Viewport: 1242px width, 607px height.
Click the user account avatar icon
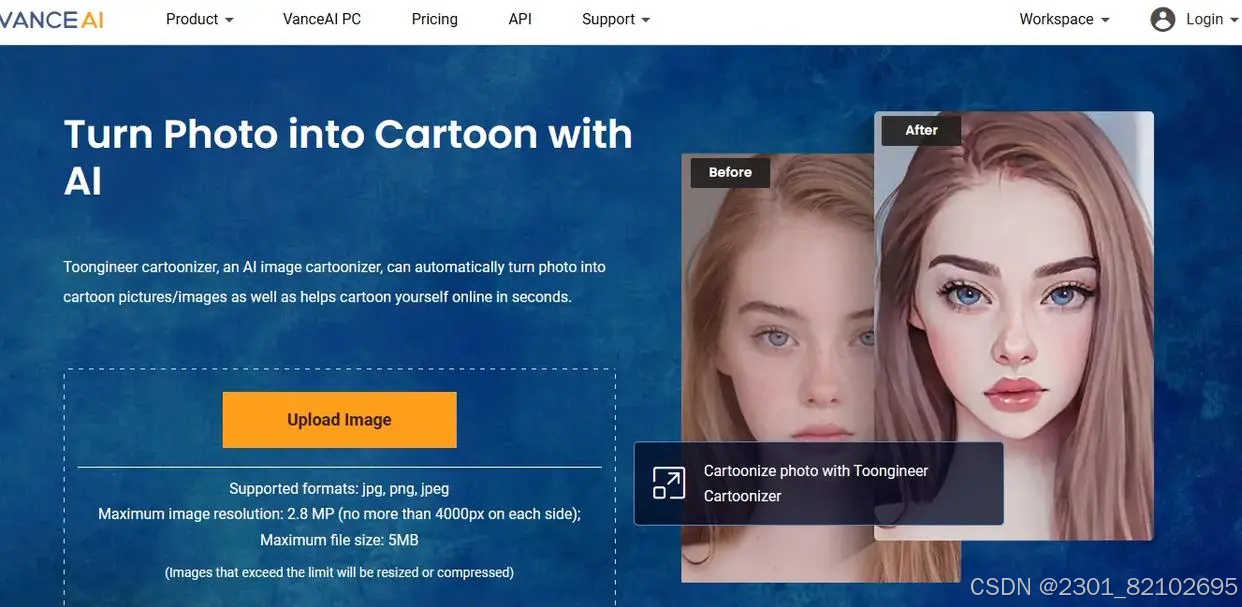click(1163, 19)
